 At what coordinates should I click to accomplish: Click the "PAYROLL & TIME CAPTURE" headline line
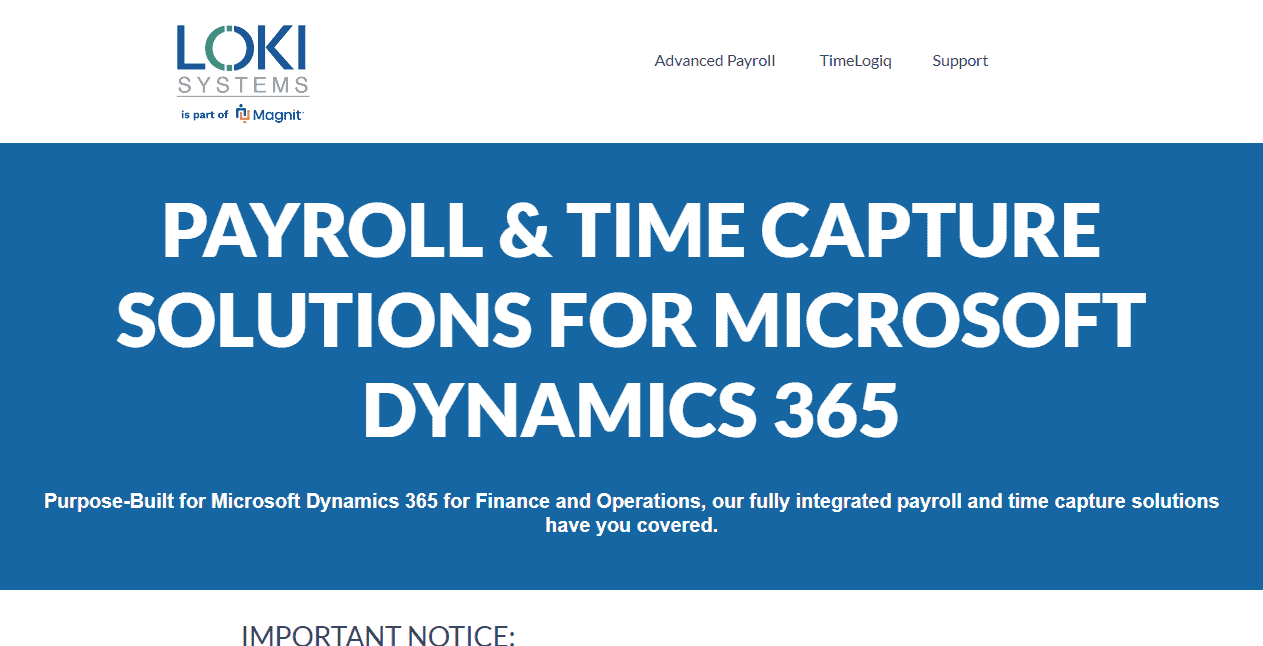point(630,230)
